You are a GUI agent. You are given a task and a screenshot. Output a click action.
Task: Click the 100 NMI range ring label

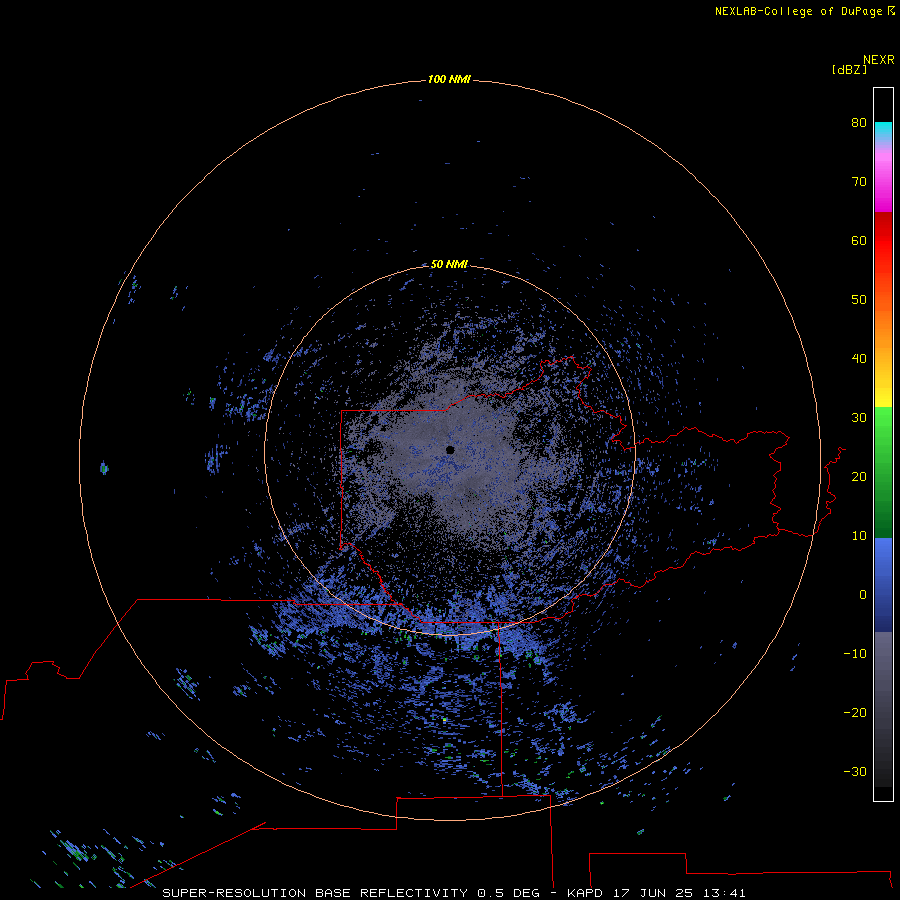[x=449, y=79]
